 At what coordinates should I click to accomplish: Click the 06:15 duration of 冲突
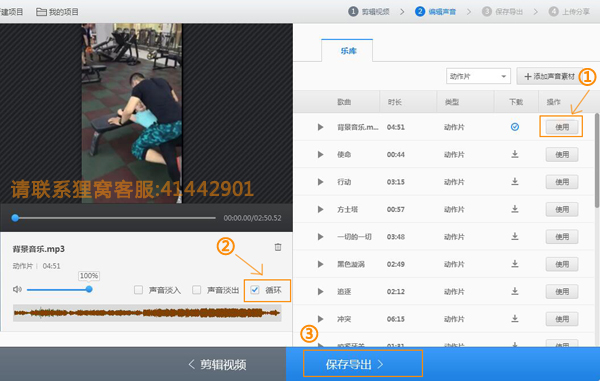[x=396, y=319]
